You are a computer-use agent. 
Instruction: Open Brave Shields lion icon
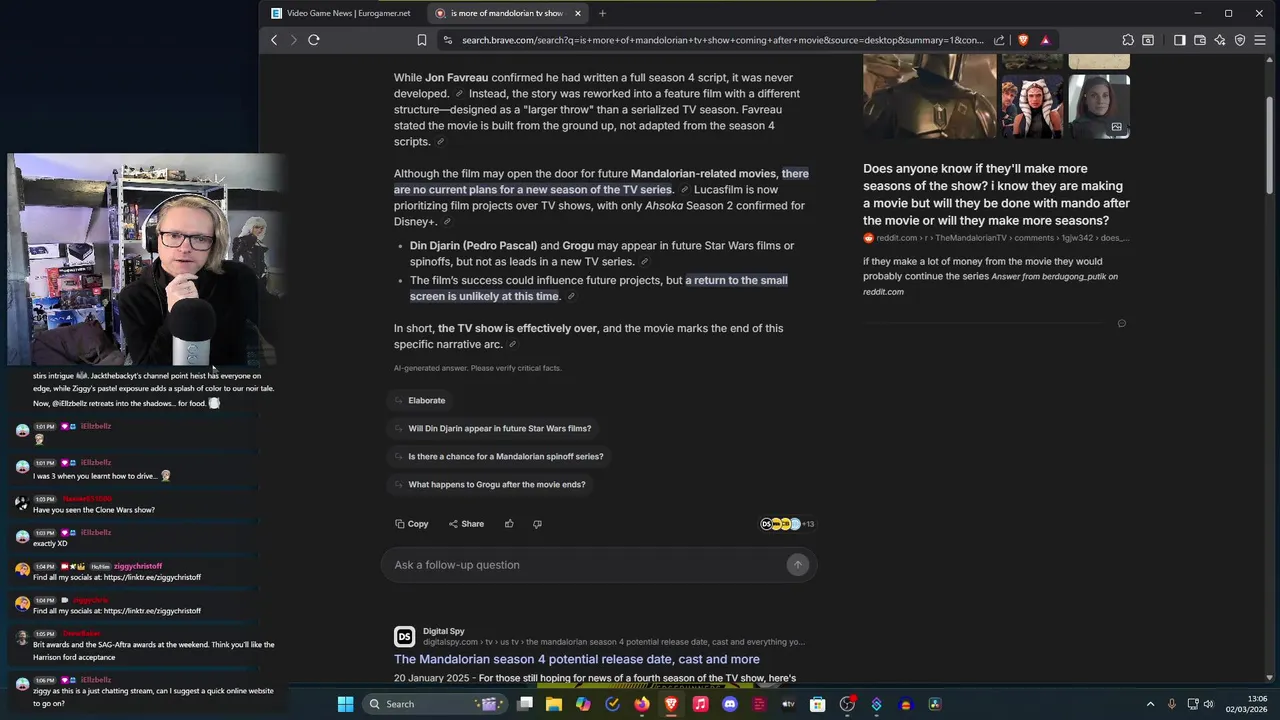[x=1023, y=40]
